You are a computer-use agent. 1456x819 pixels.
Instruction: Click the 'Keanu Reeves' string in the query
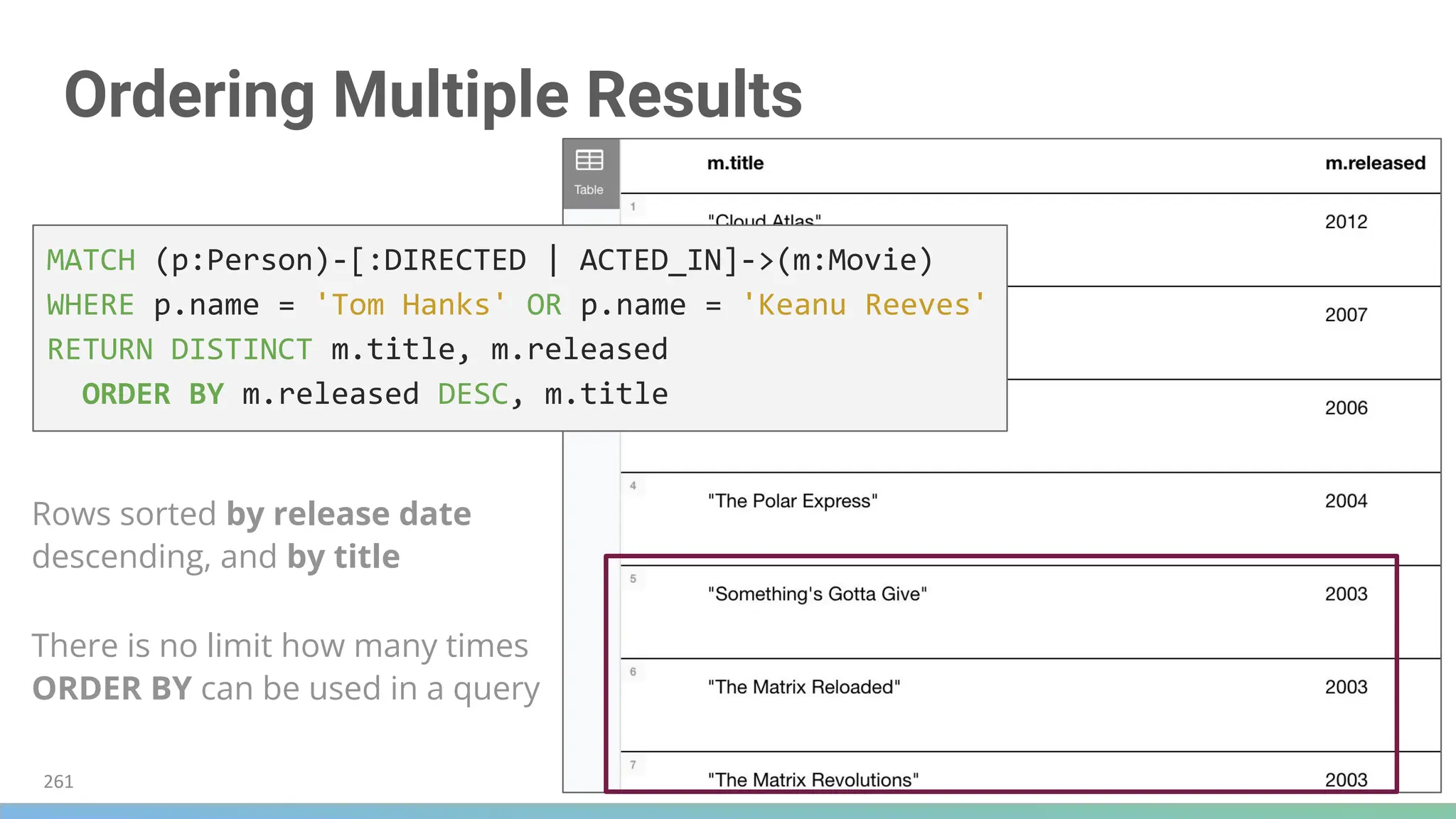point(864,305)
